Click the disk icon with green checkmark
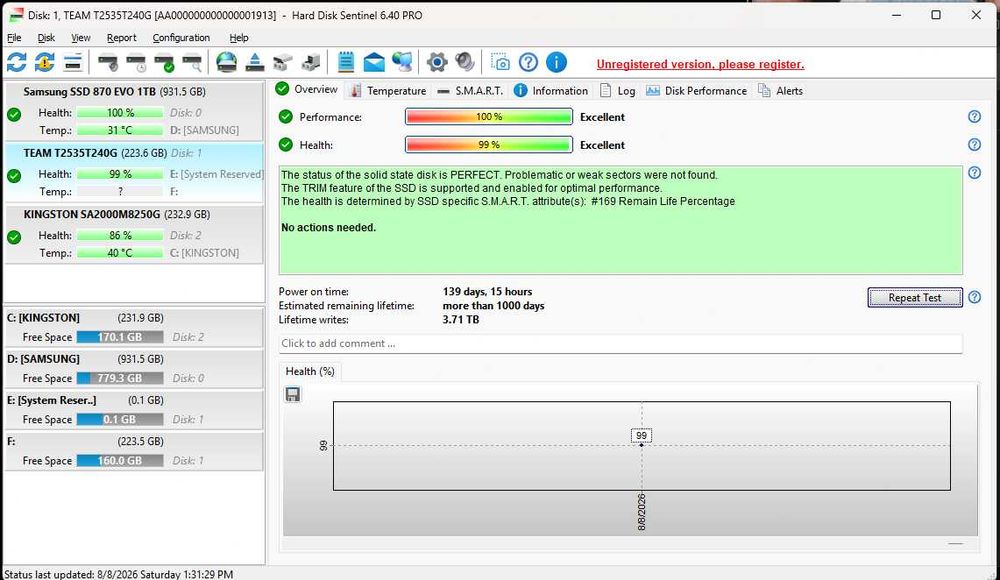Viewport: 1000px width, 580px height. coord(164,62)
